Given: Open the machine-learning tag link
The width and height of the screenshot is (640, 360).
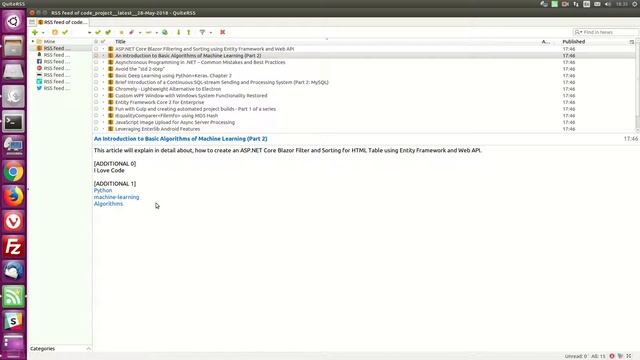Looking at the screenshot, I should click(116, 197).
